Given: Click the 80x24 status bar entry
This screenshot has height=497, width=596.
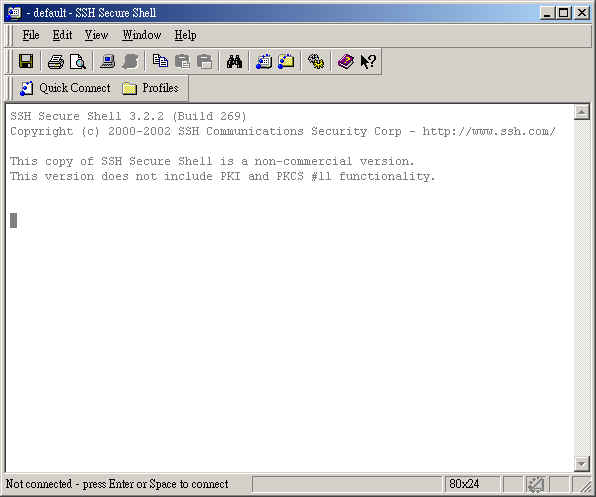Looking at the screenshot, I should (464, 484).
